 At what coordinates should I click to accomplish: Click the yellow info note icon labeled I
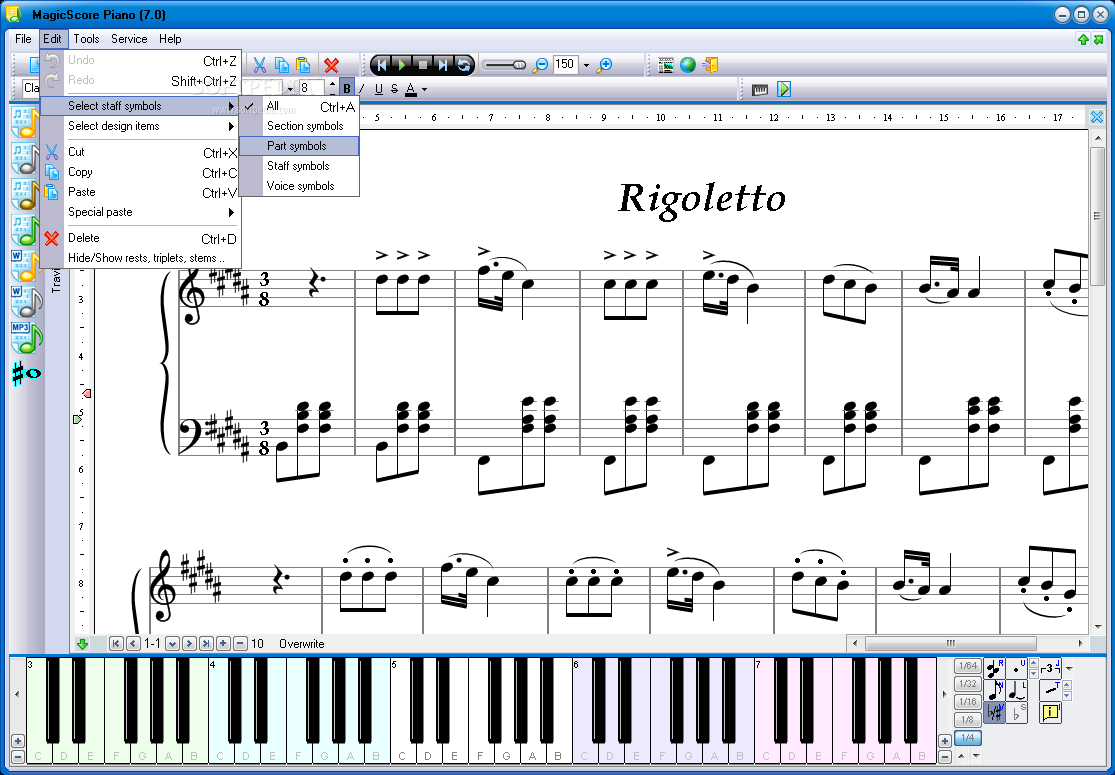[x=1050, y=712]
